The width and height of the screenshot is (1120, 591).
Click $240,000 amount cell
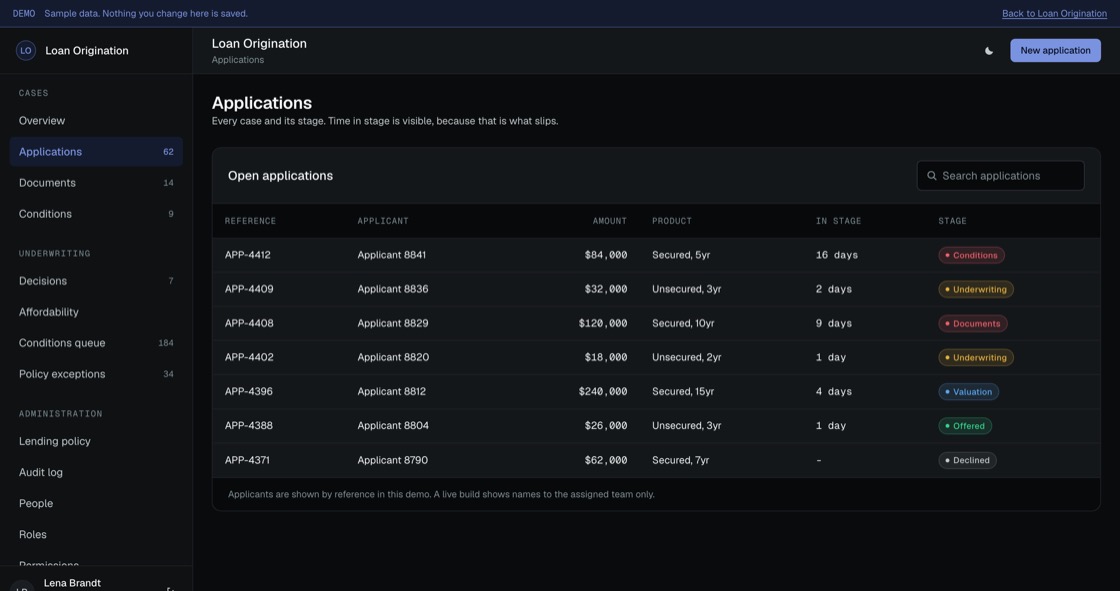(x=603, y=392)
